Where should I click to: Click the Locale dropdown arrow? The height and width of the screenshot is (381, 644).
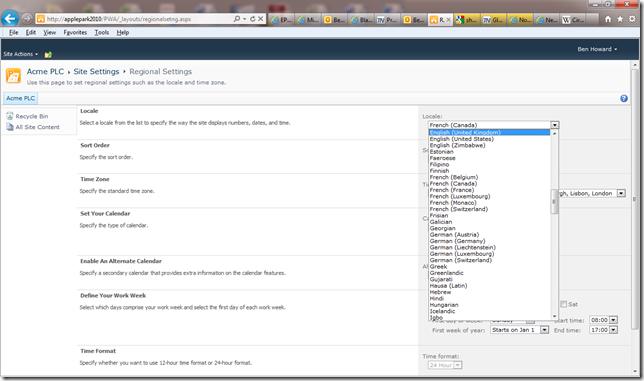point(554,125)
